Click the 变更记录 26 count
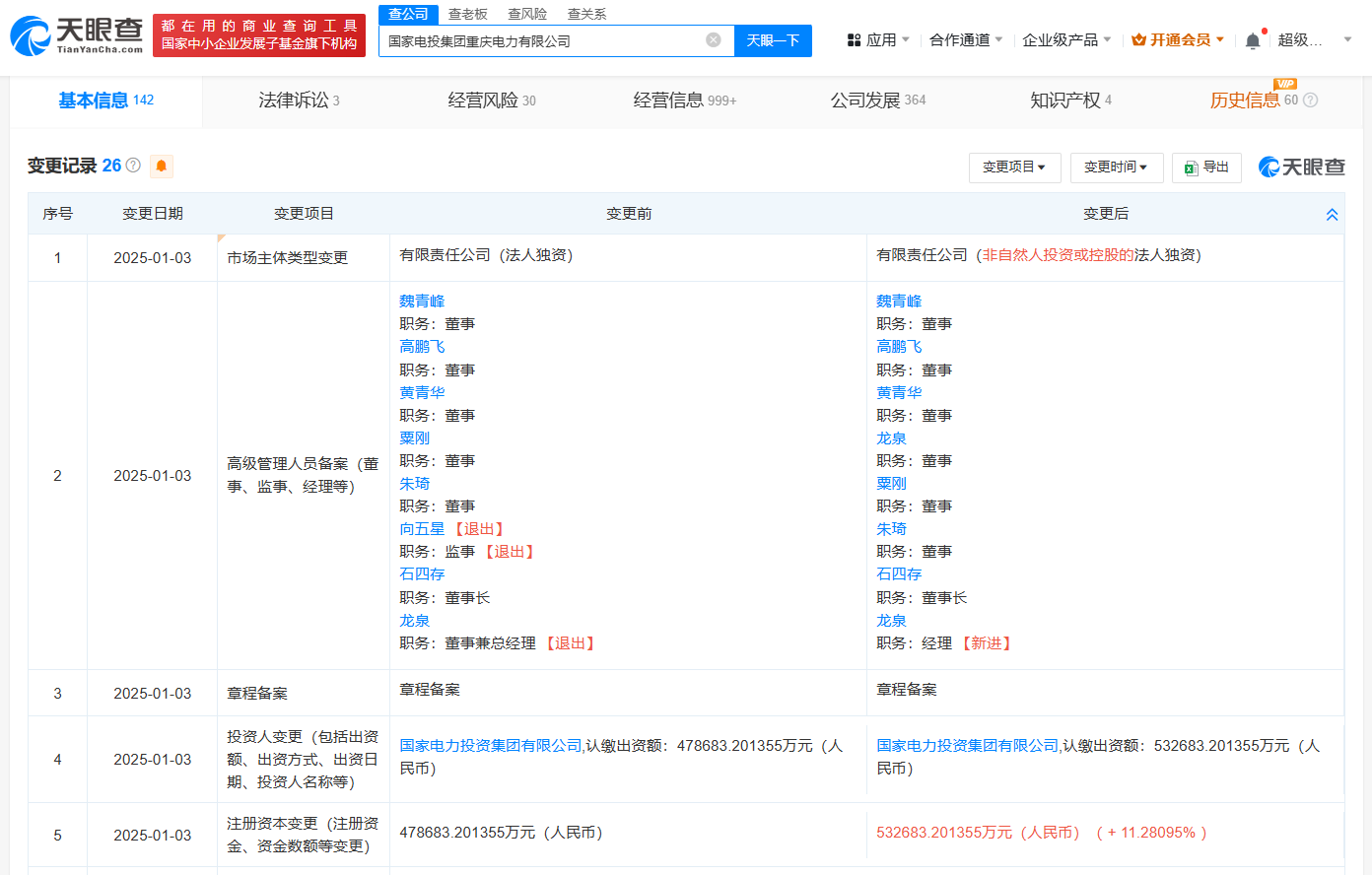 111,166
